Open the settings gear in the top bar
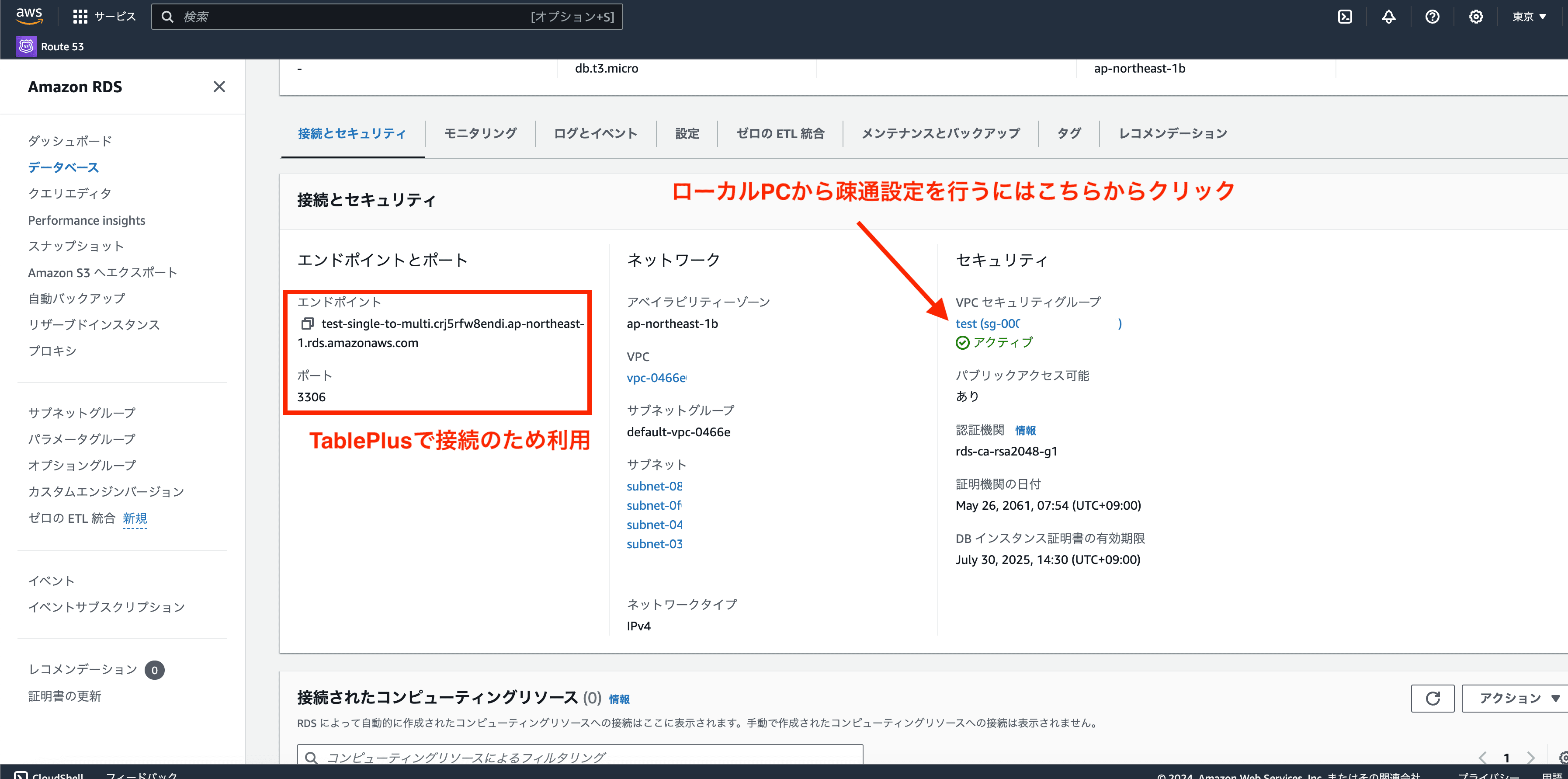 [x=1476, y=17]
